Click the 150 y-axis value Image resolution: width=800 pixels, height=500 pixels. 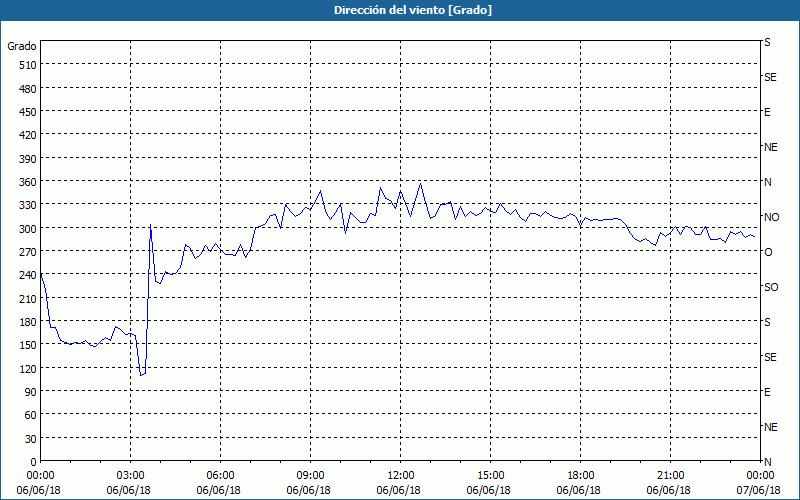[x=28, y=345]
